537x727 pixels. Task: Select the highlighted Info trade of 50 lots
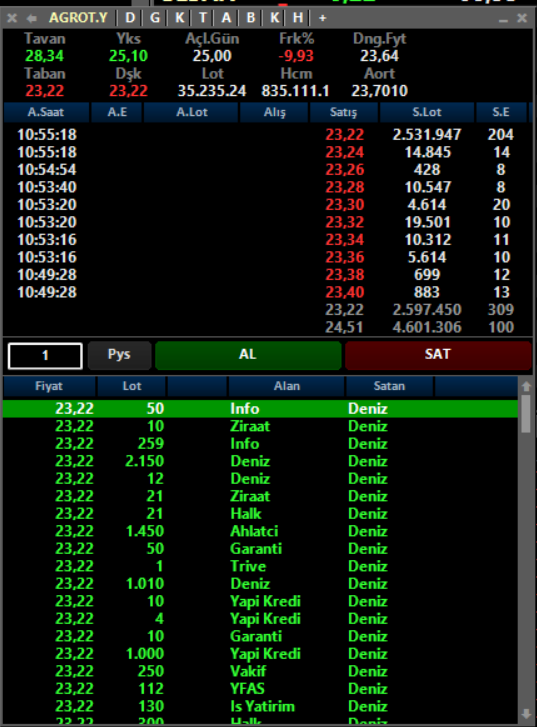pos(260,408)
